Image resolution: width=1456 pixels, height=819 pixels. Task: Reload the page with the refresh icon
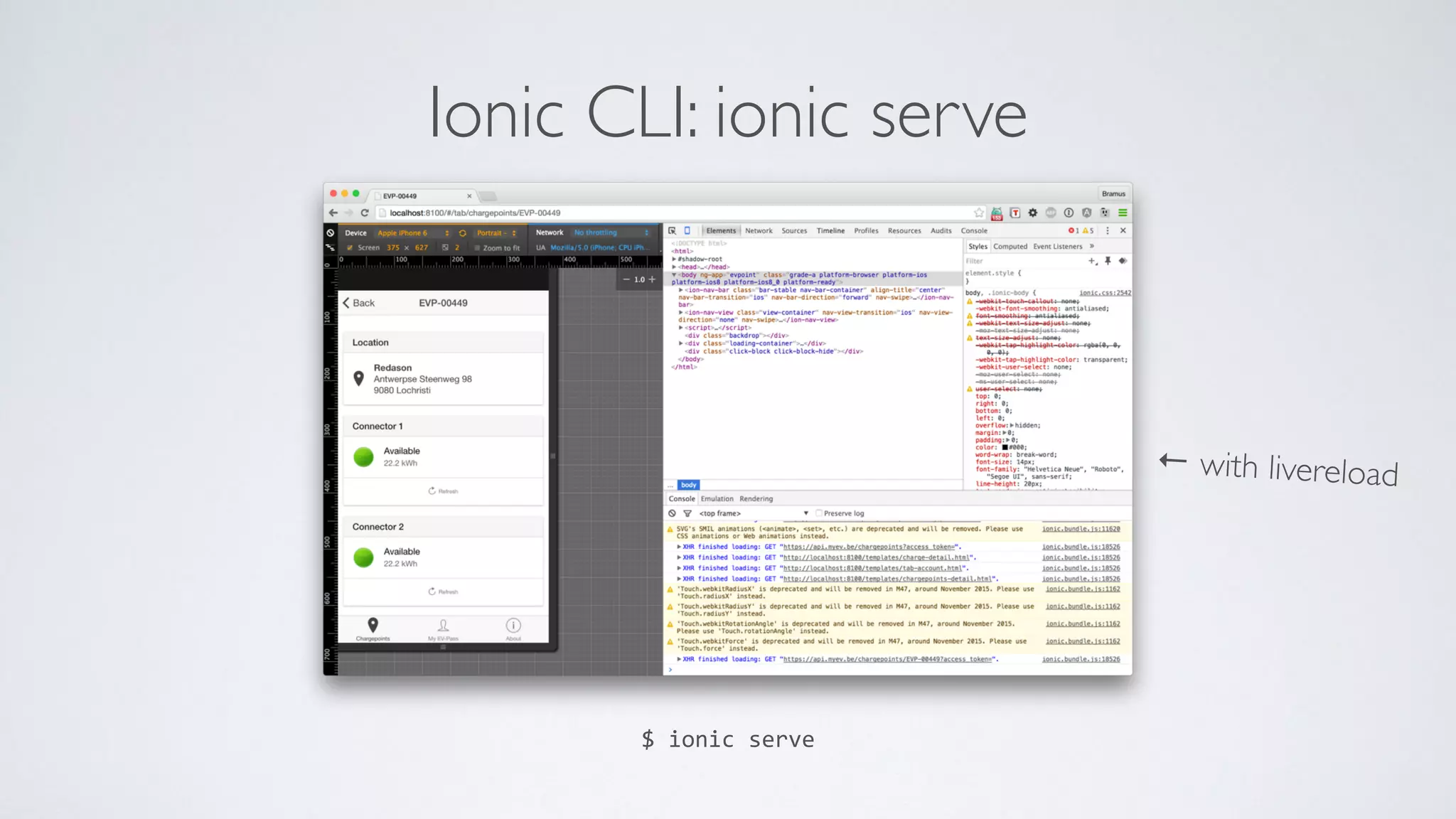(365, 213)
